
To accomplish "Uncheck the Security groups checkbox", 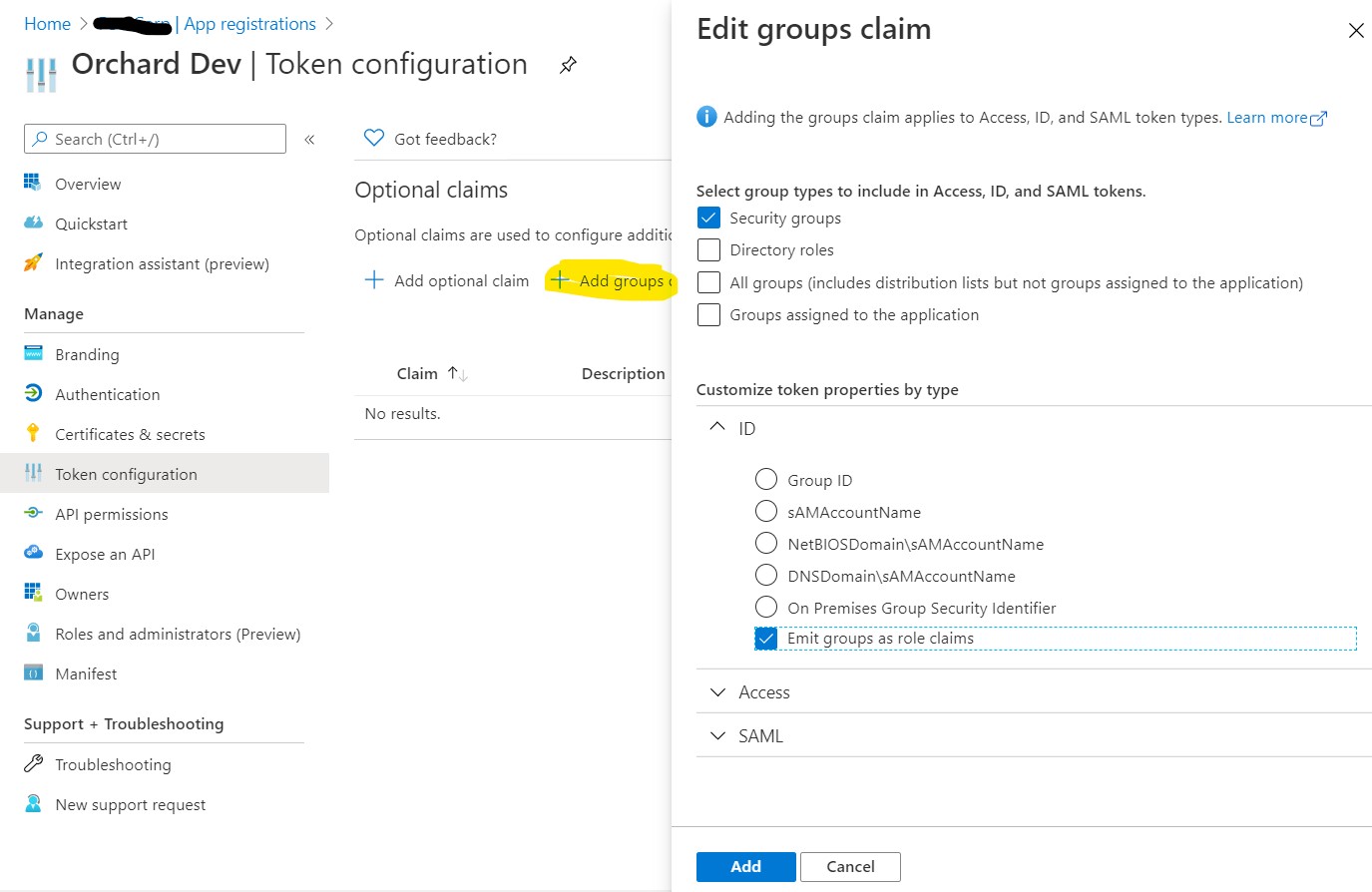I will pos(708,218).
